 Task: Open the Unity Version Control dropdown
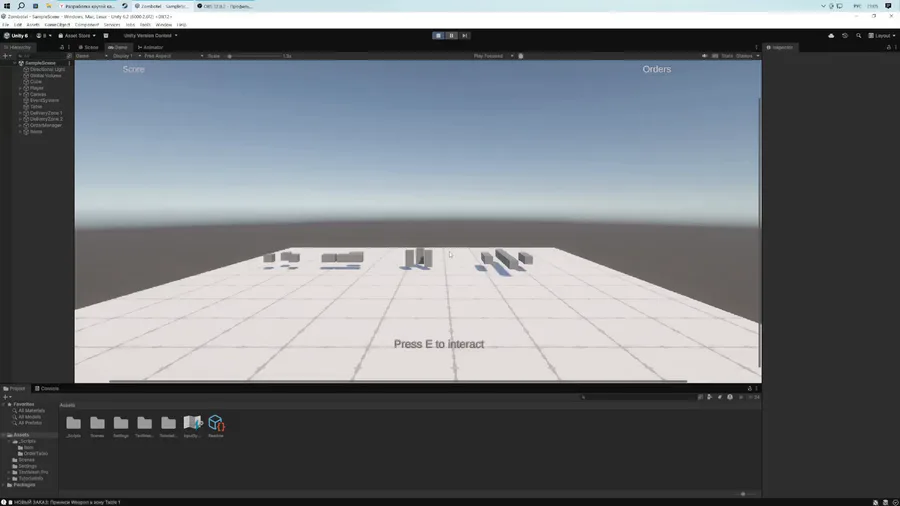pos(150,36)
